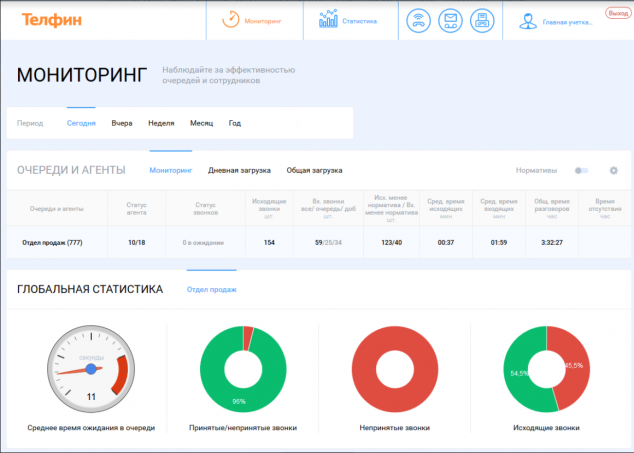Screen dimensions: 634x453
Task: Click the all-red Непринятые звонки donut chart
Action: point(395,369)
